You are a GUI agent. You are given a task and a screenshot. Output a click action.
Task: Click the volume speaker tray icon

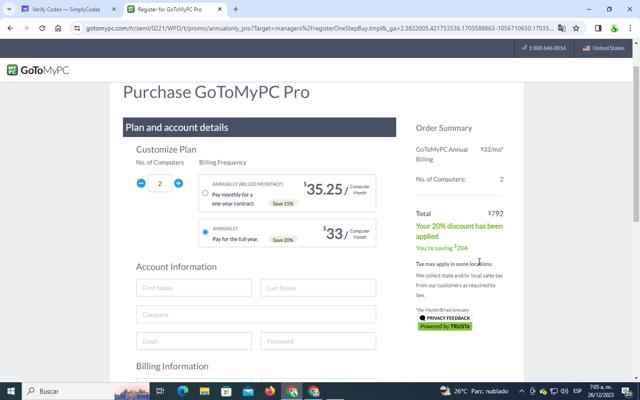pyautogui.click(x=564, y=391)
